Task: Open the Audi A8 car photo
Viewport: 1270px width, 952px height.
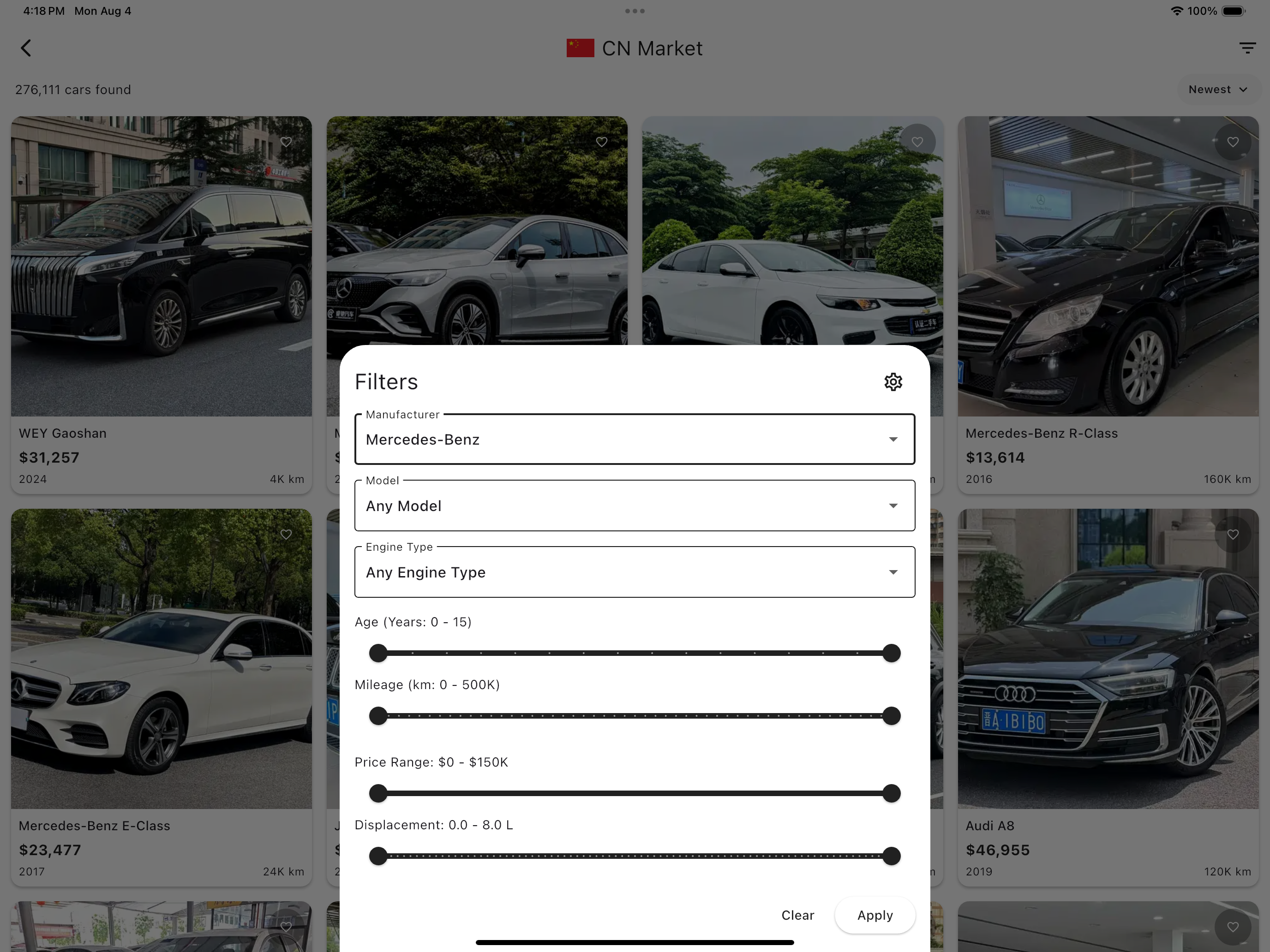Action: (x=1108, y=659)
